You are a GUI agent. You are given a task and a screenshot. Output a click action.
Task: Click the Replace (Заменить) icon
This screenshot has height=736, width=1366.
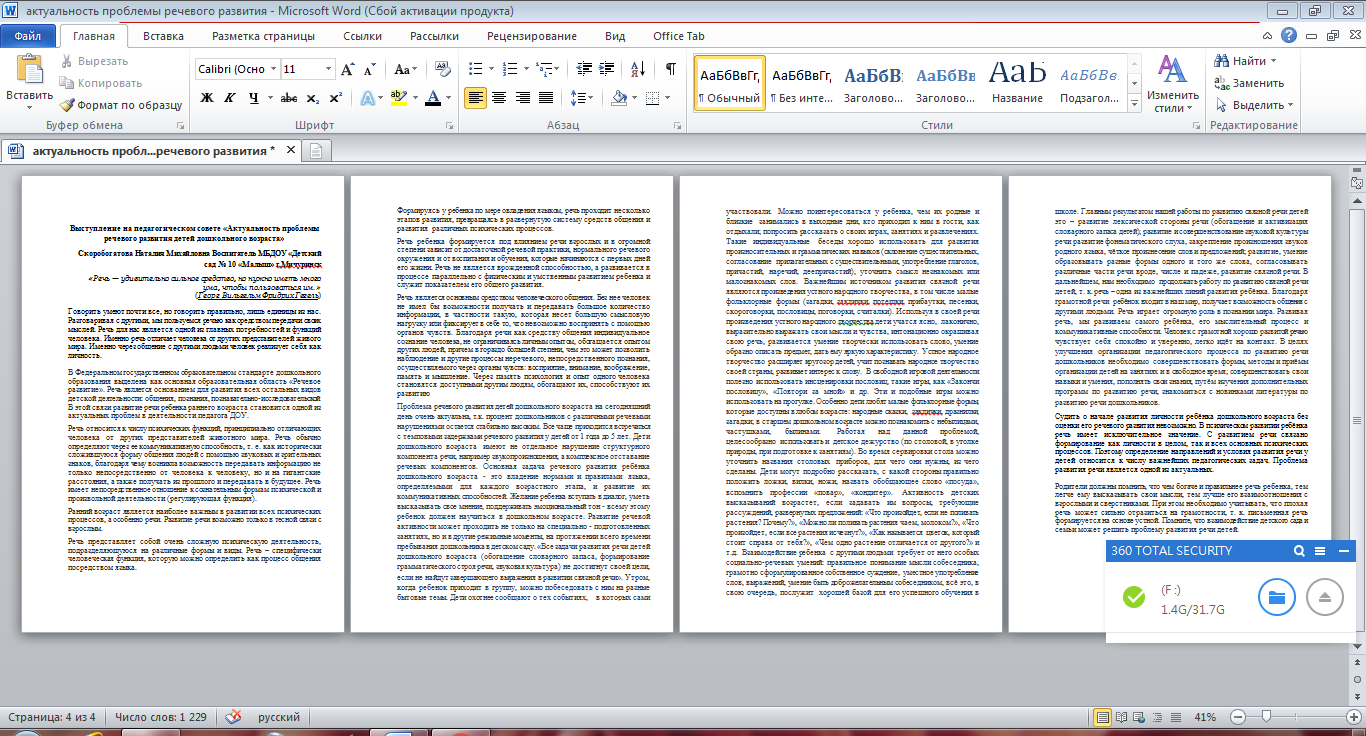point(1248,83)
